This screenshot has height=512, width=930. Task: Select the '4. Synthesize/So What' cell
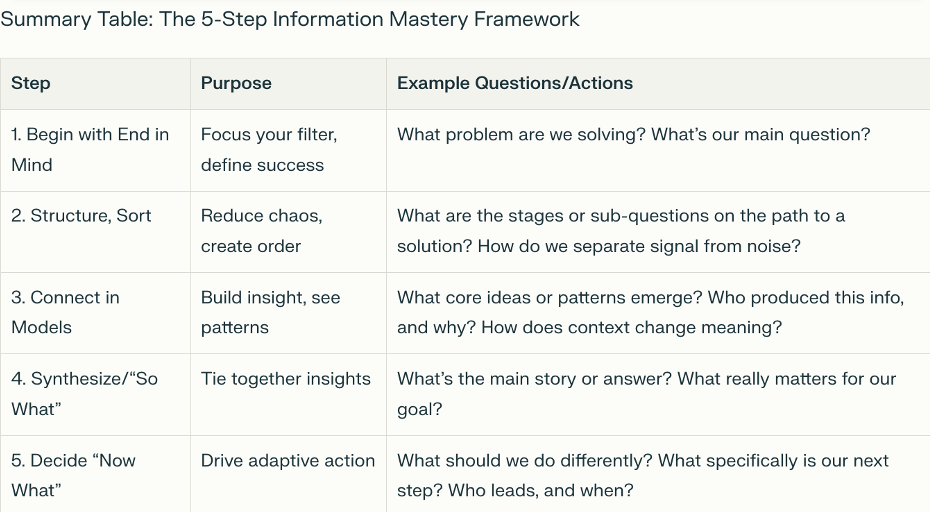(84, 393)
